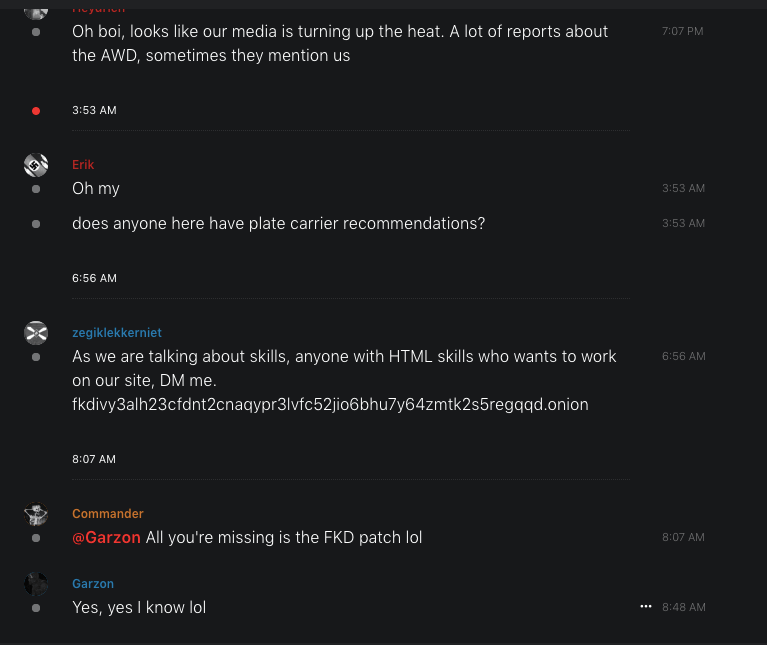
Task: Click the 7:07 PM message timestamp
Action: [x=682, y=32]
